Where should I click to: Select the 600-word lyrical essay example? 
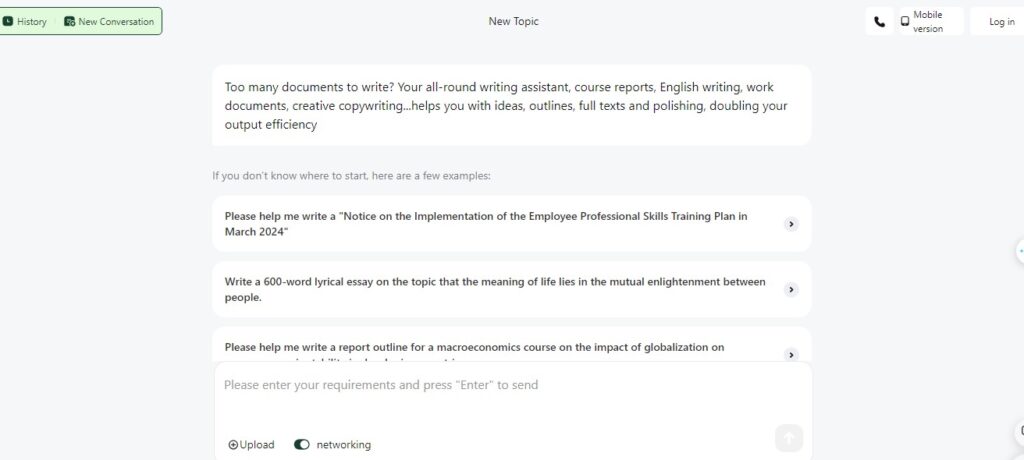click(511, 289)
